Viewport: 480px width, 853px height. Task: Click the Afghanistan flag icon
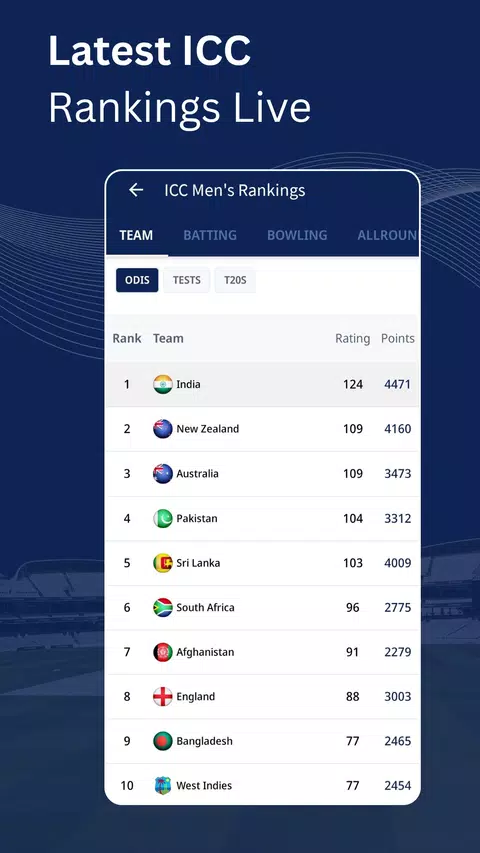click(163, 652)
